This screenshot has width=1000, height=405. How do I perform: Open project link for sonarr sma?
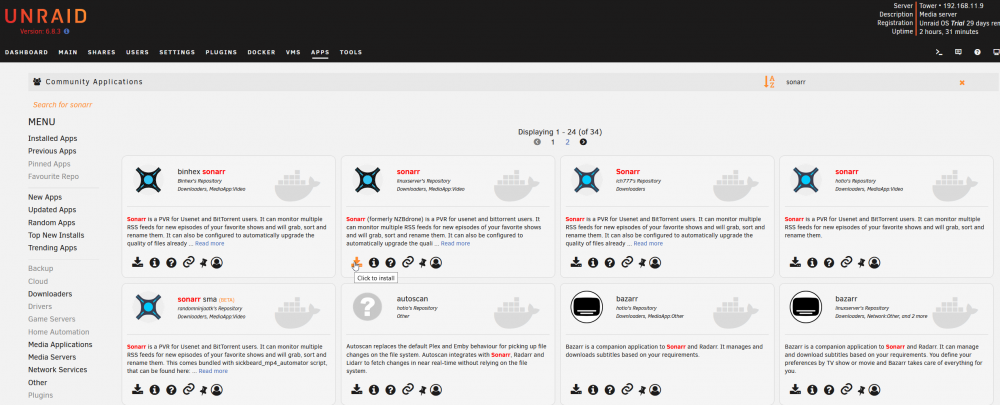click(188, 390)
